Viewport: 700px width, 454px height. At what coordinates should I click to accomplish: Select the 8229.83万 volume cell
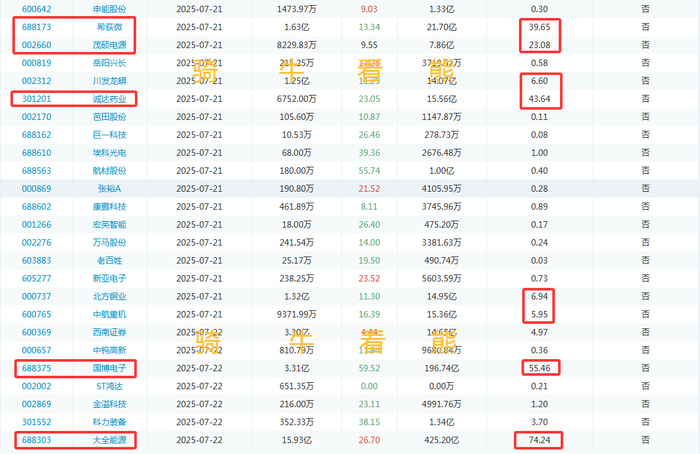tap(296, 45)
